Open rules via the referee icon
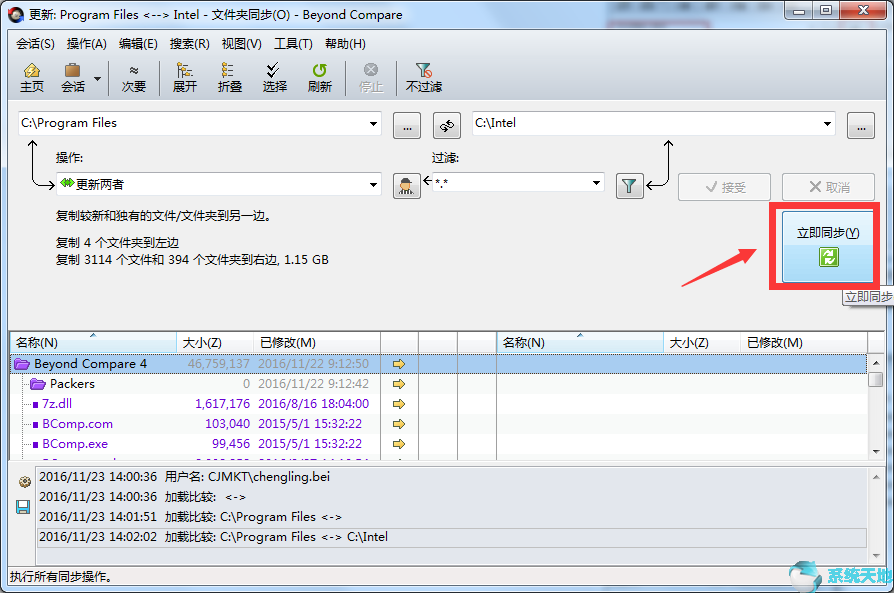This screenshot has height=593, width=894. click(x=407, y=186)
